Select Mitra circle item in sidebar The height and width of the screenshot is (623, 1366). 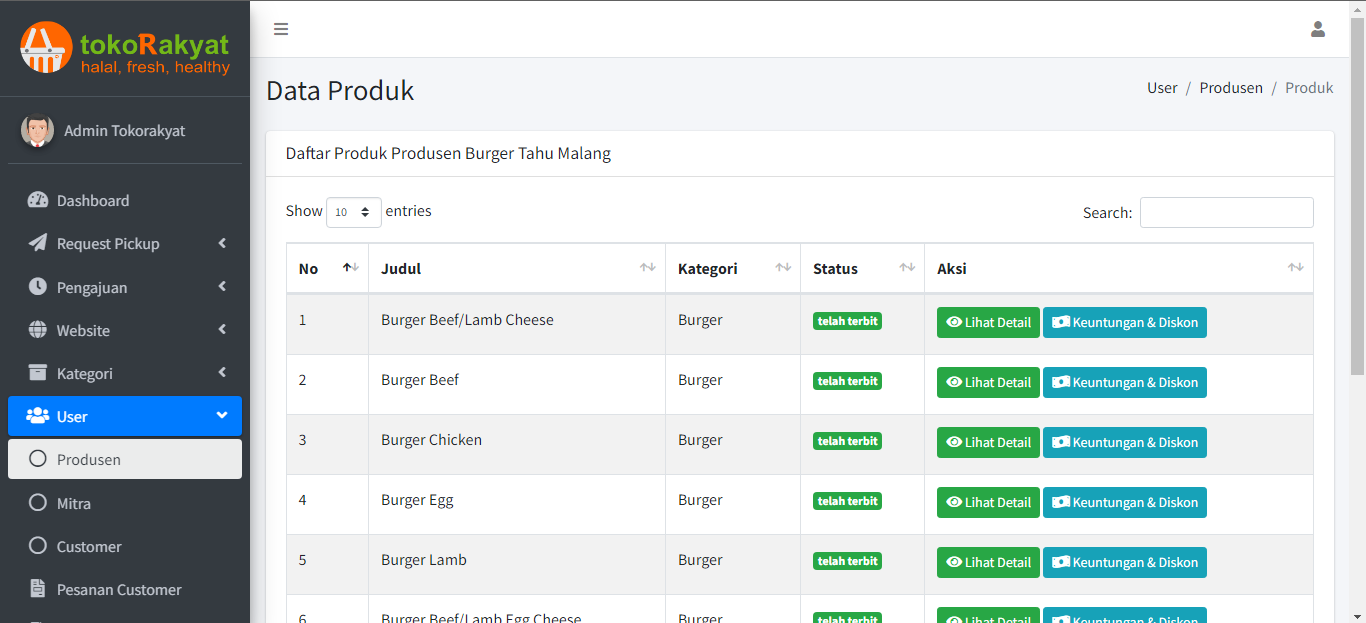74,503
